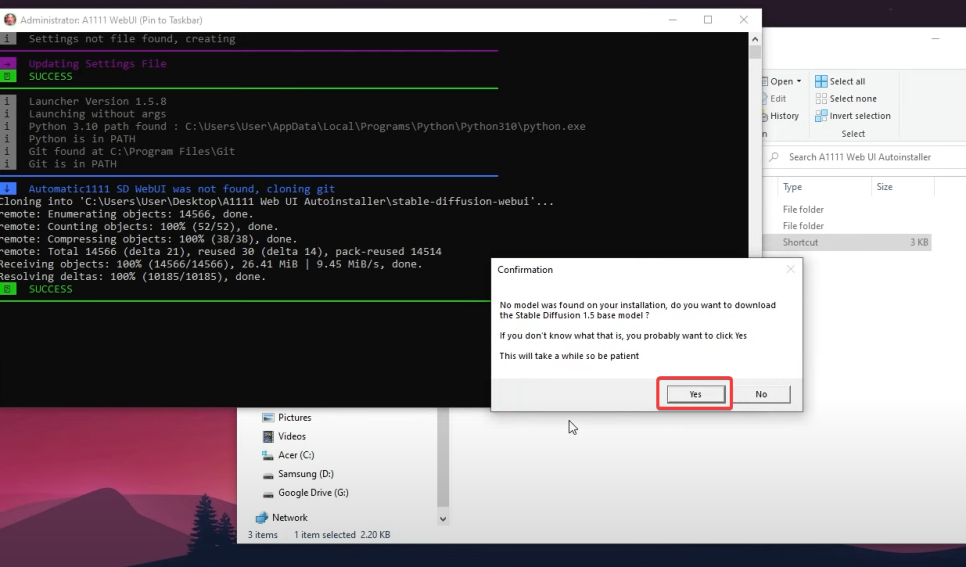Click the Videos folder icon
This screenshot has width=966, height=567.
tap(268, 436)
